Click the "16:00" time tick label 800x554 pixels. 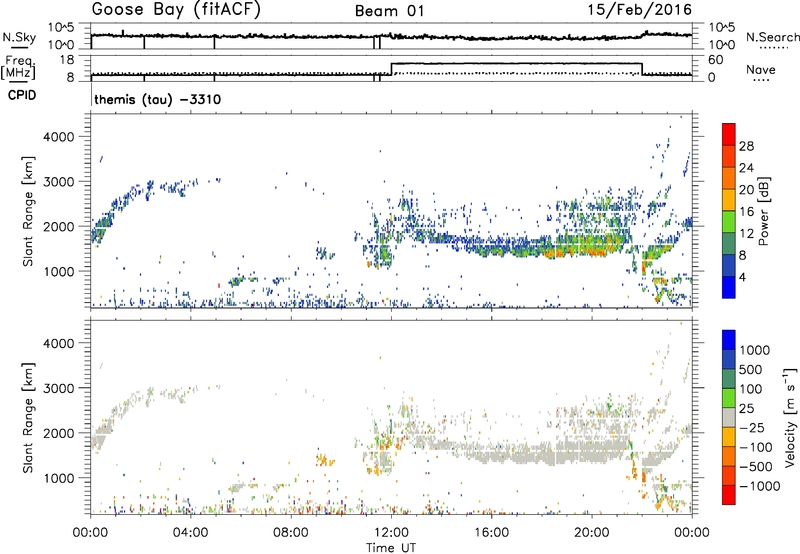[491, 533]
